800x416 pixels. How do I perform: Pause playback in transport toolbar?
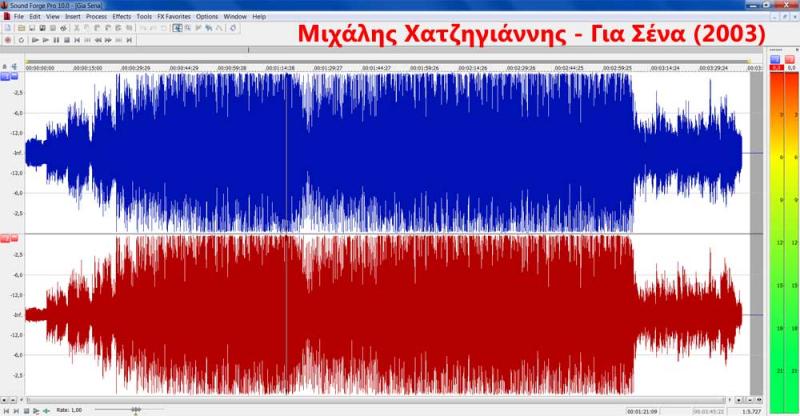click(x=56, y=40)
